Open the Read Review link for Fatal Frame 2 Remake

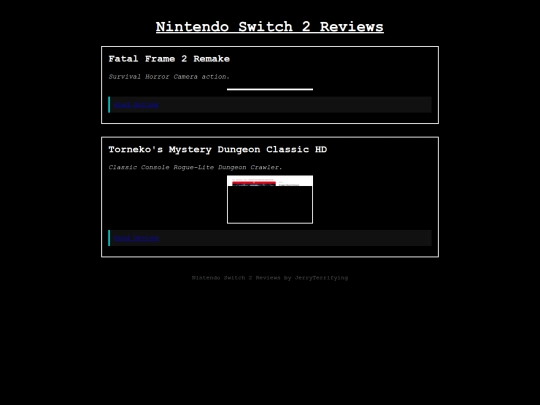[136, 105]
